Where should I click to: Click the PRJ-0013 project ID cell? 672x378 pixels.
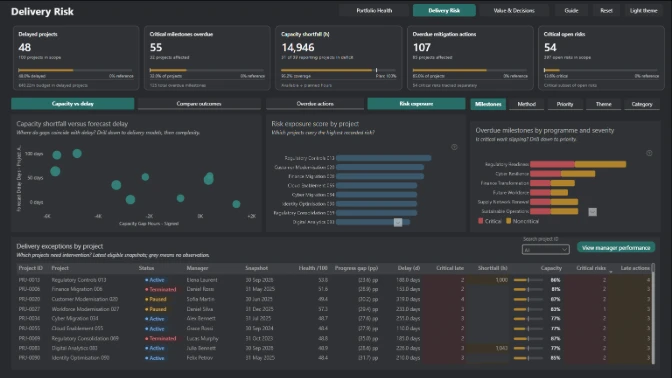29,280
